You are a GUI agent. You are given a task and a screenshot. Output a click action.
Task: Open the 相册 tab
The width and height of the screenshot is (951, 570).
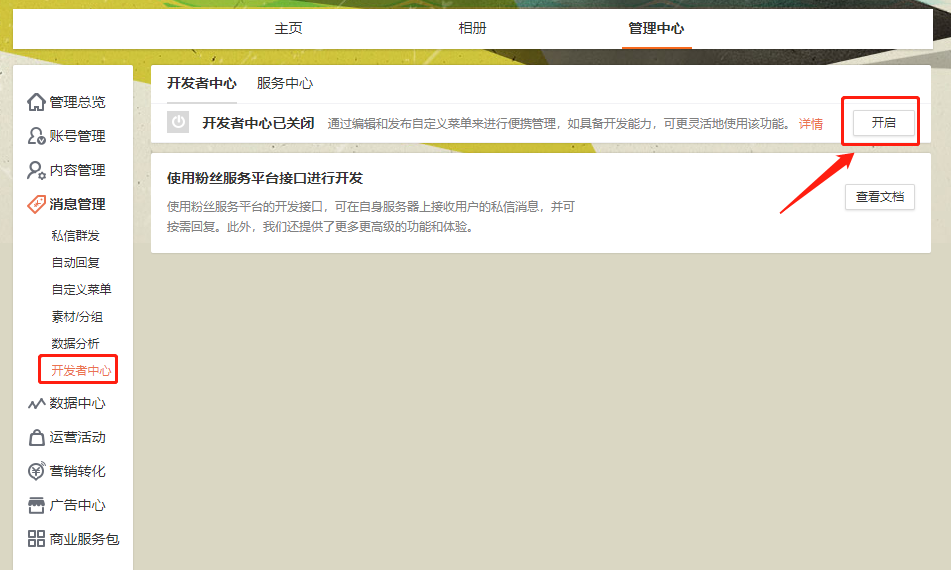tap(472, 28)
